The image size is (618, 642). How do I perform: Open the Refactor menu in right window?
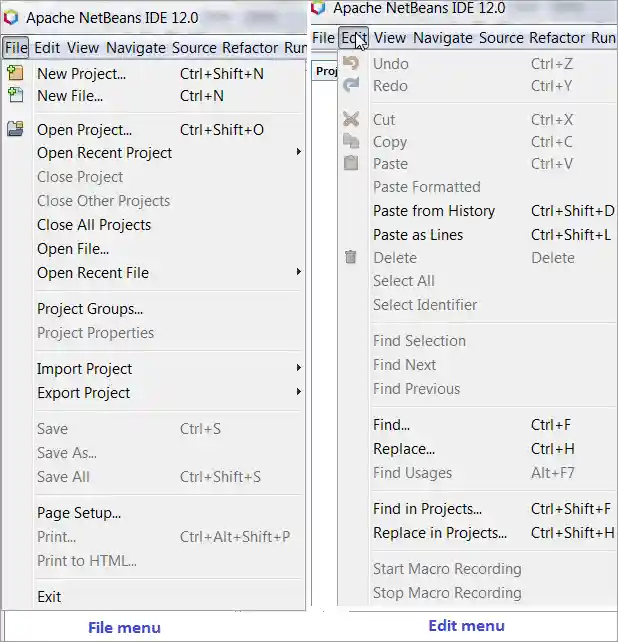click(x=557, y=38)
